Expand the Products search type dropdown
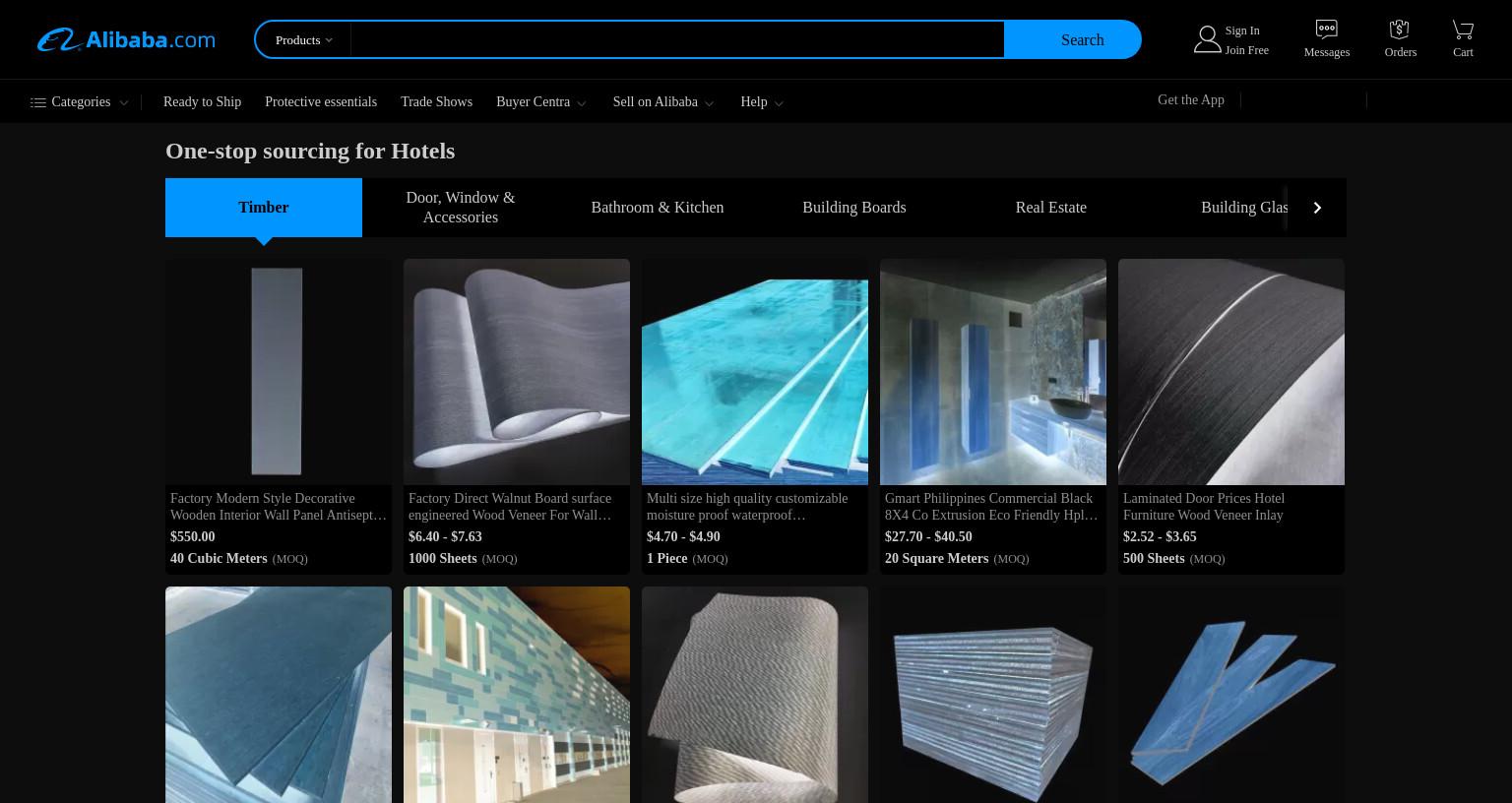The width and height of the screenshot is (1512, 803). pos(304,39)
